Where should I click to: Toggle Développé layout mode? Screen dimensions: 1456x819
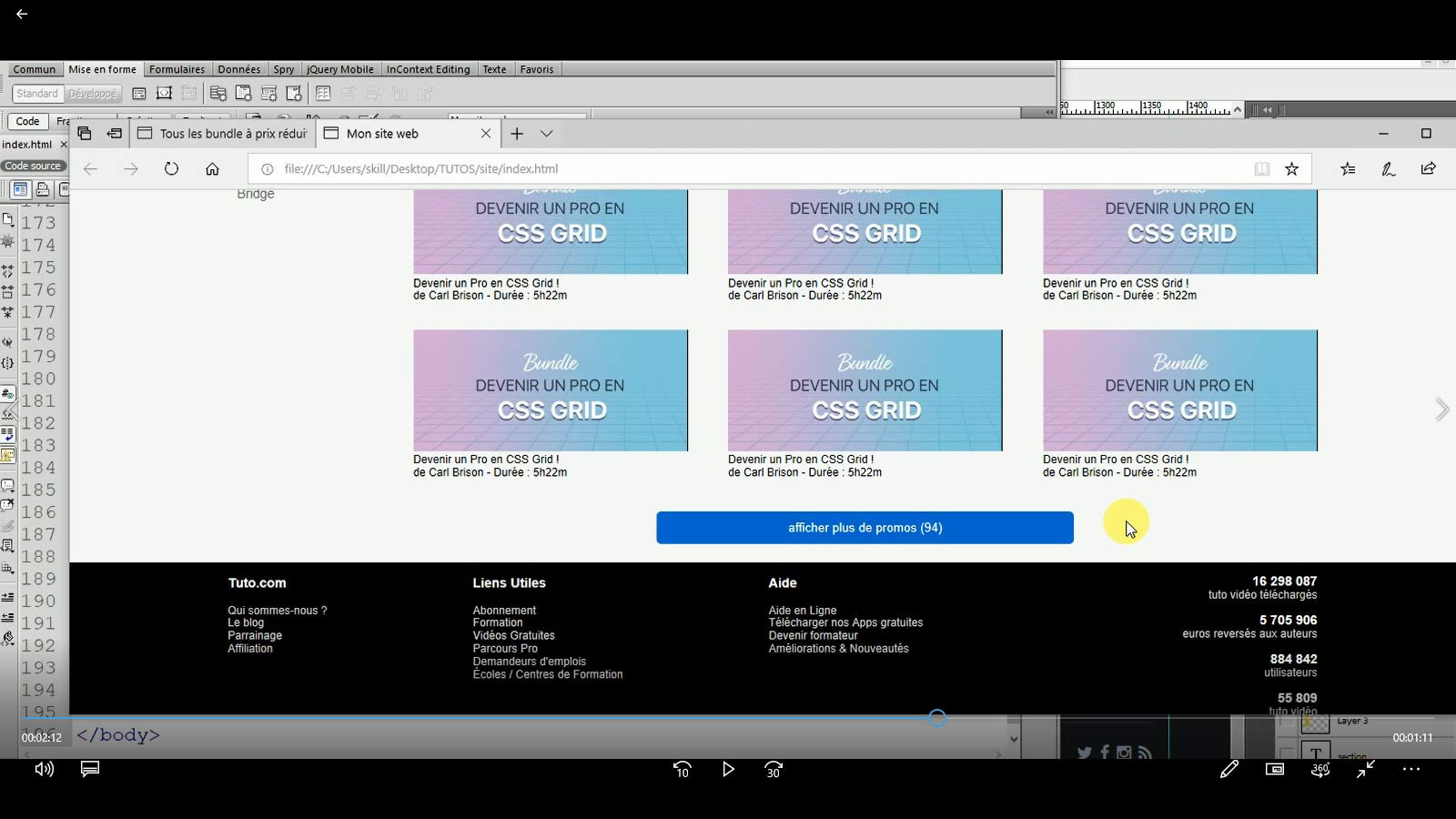[93, 94]
